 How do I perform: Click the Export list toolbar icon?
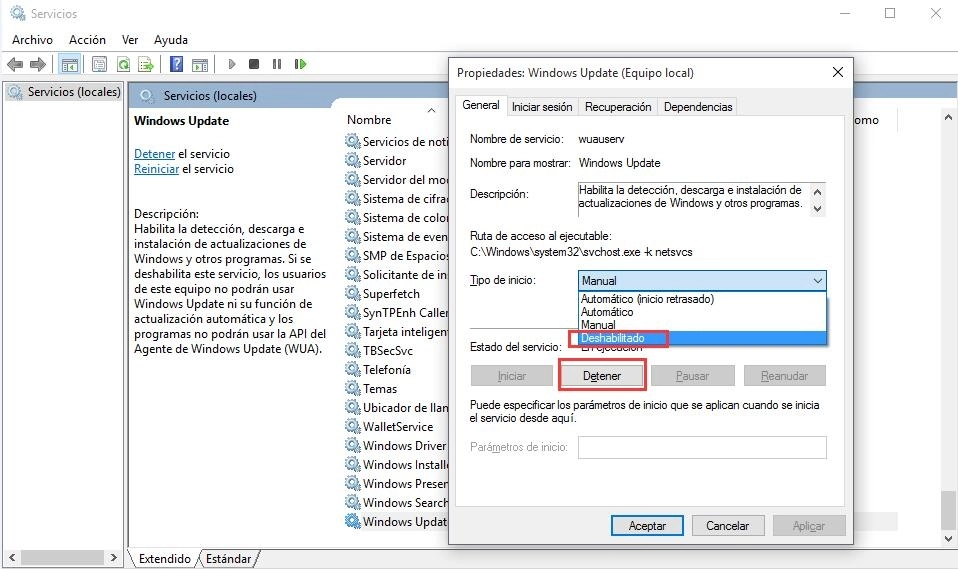tap(146, 64)
